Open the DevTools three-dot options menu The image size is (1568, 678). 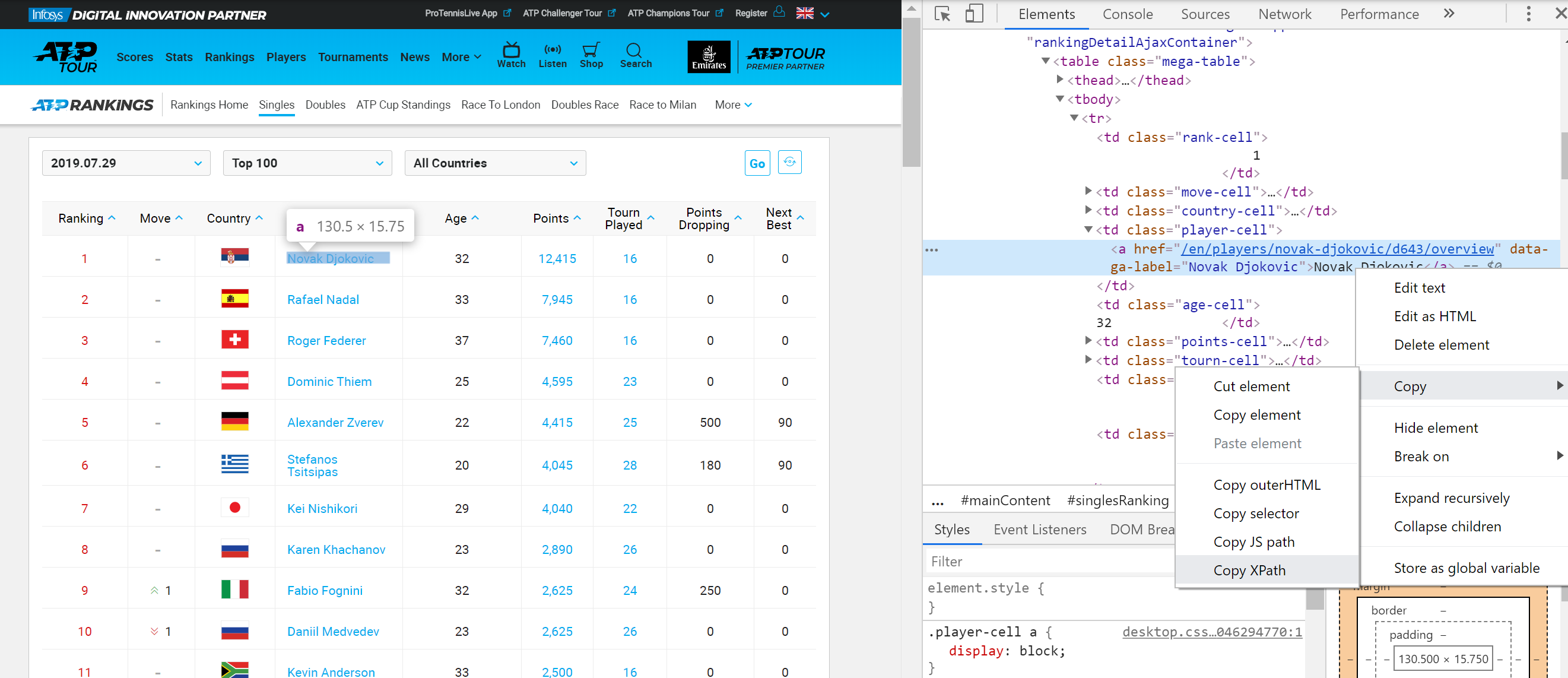pyautogui.click(x=1528, y=14)
